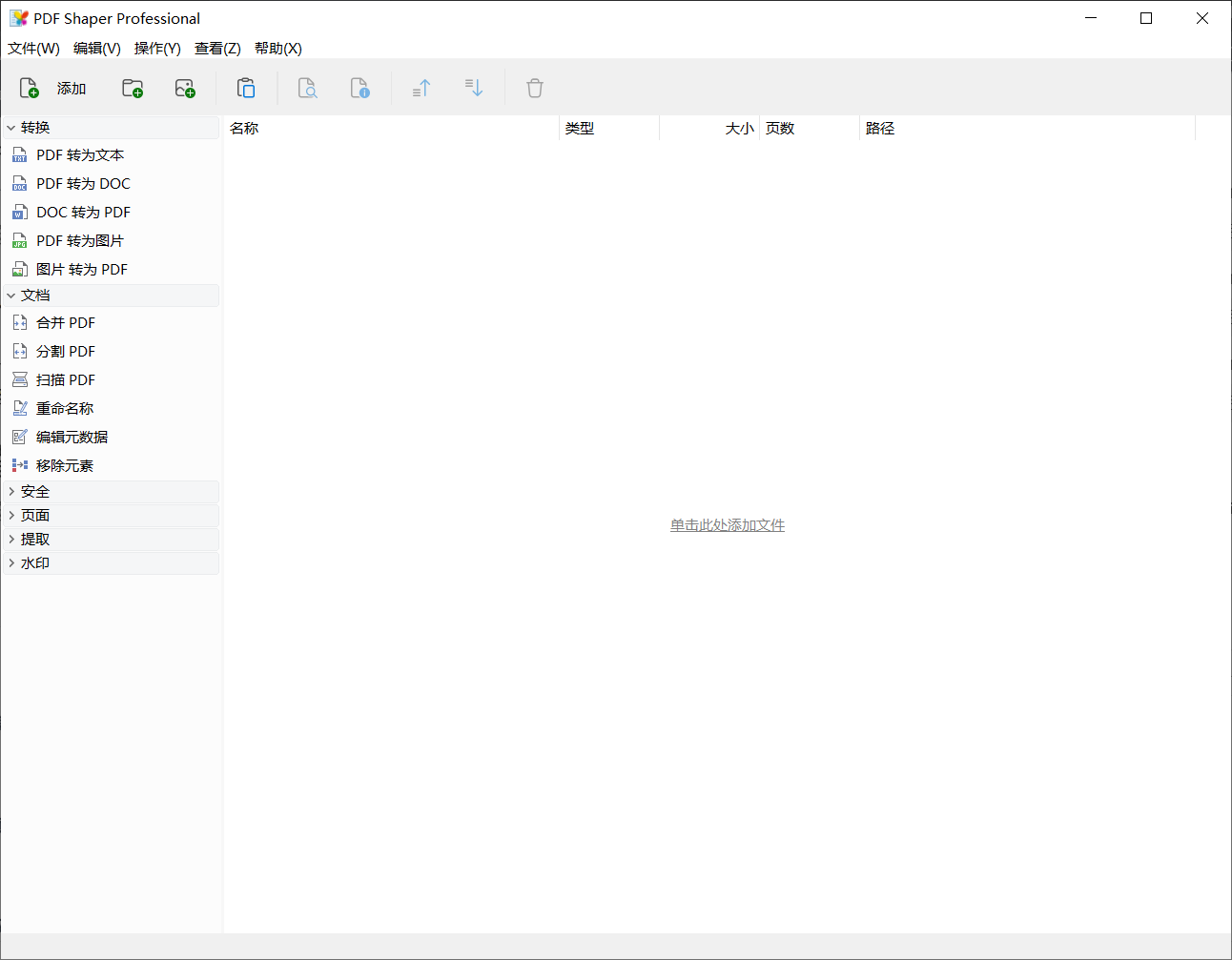Click the add folder toolbar icon
This screenshot has width=1232, height=960.
pos(132,88)
